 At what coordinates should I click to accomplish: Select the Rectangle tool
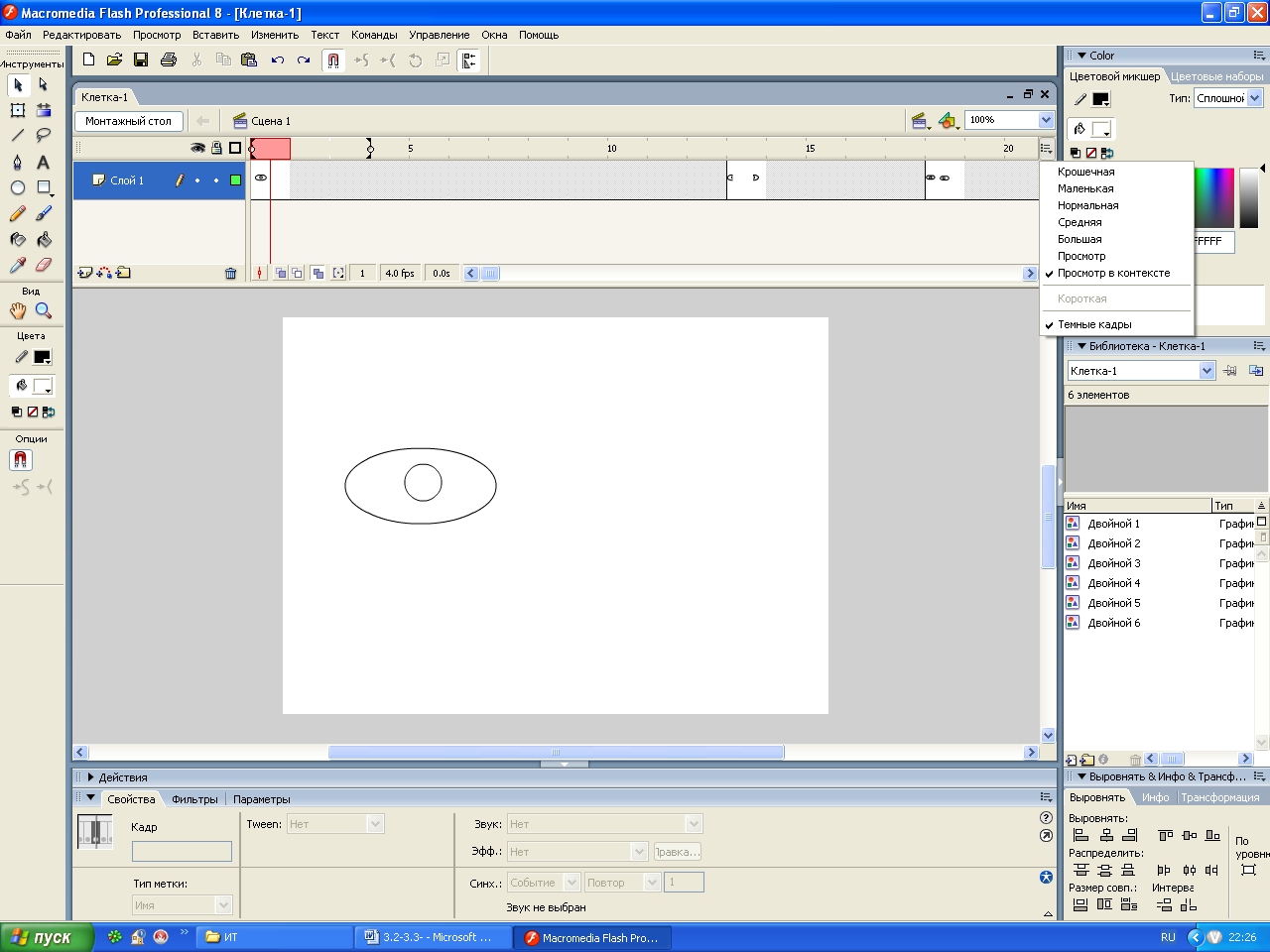(44, 187)
